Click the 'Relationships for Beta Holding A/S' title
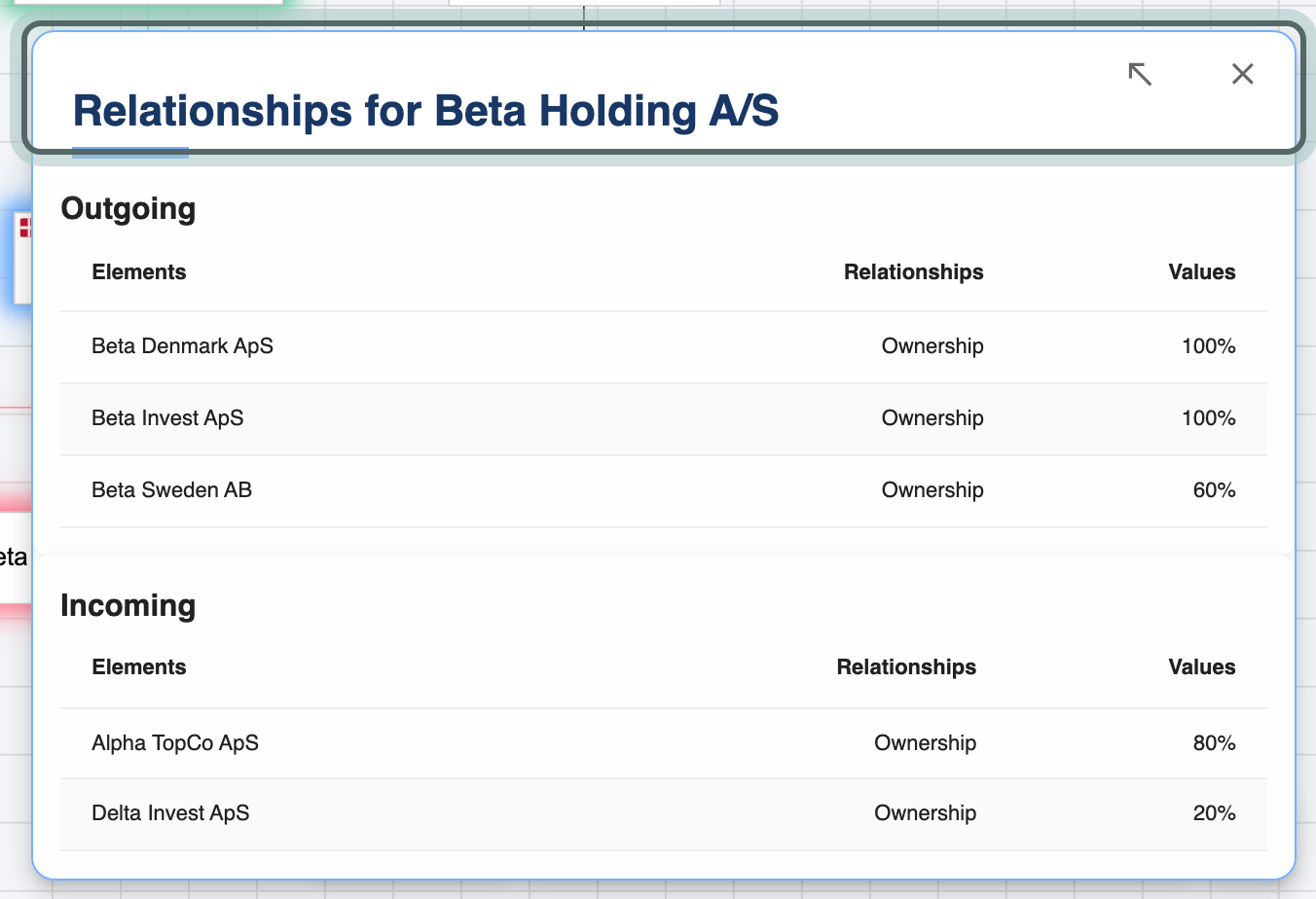This screenshot has width=1316, height=899. (426, 111)
